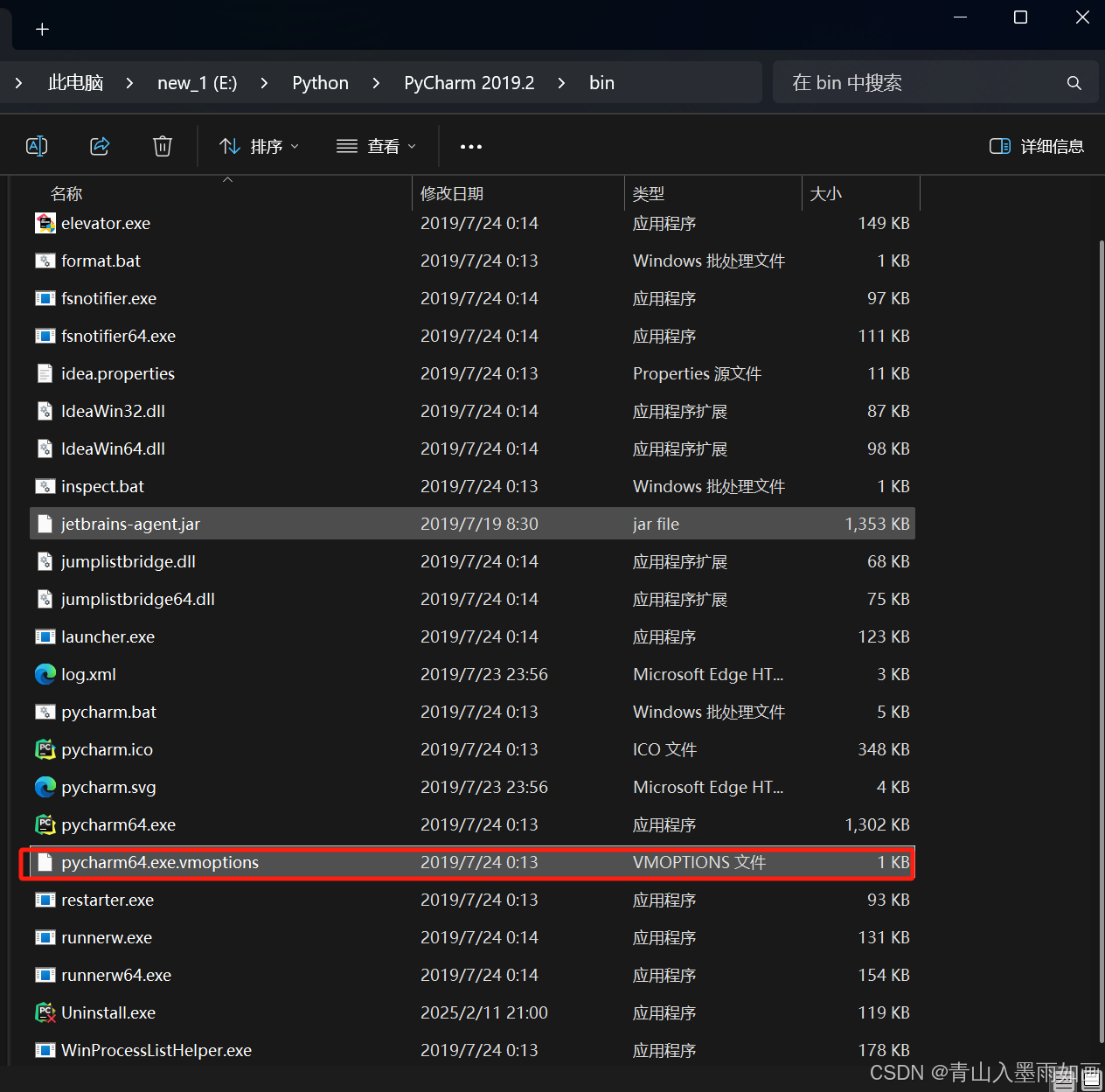Image resolution: width=1105 pixels, height=1092 pixels.
Task: Select the elevator.exe file icon
Action: click(x=45, y=223)
